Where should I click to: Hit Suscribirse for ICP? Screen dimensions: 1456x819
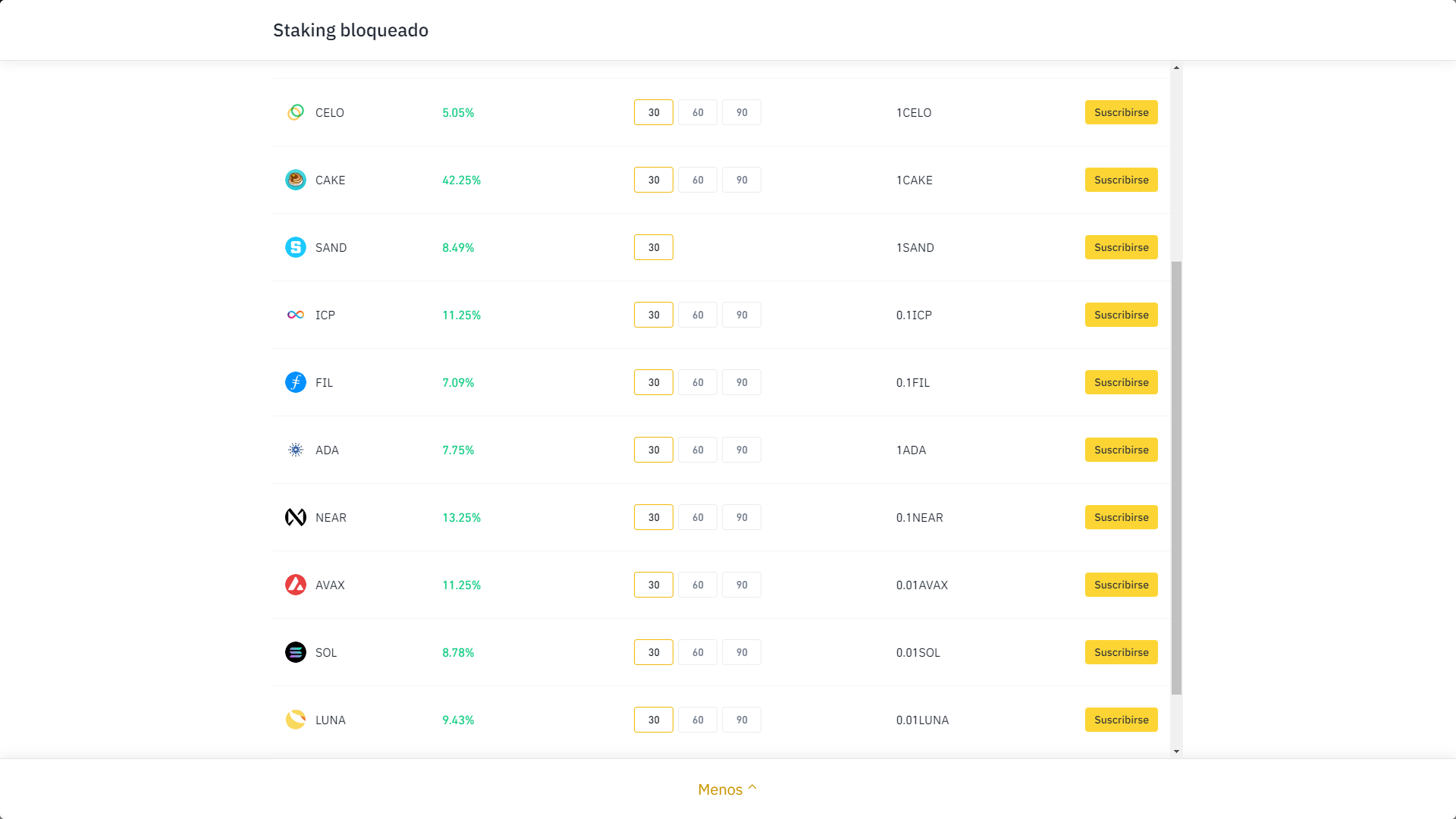click(x=1121, y=315)
